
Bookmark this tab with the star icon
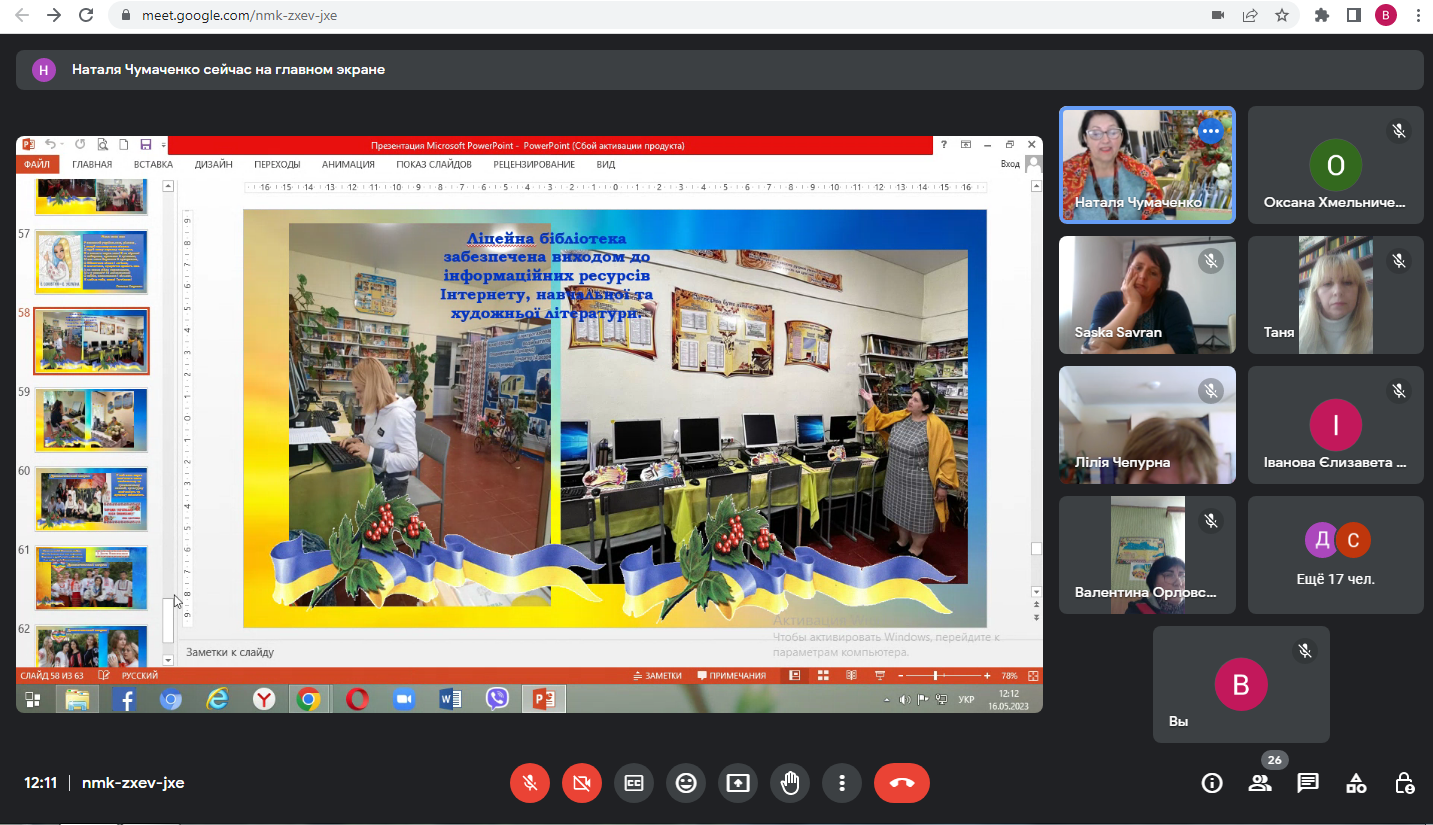(1281, 15)
